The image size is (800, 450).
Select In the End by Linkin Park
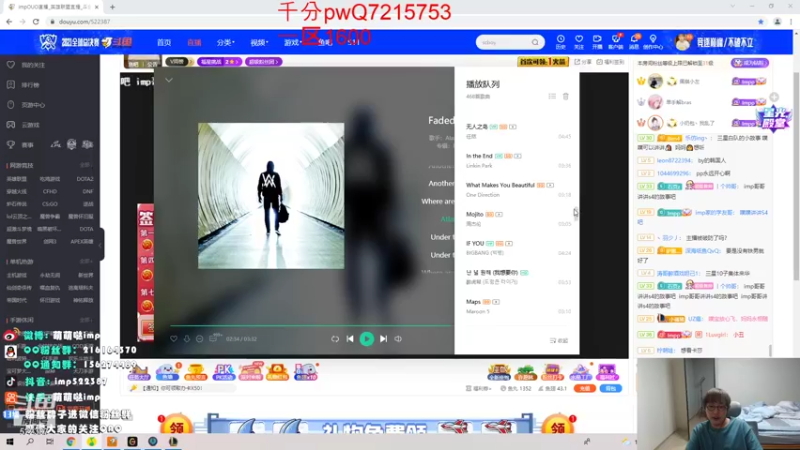click(x=518, y=160)
